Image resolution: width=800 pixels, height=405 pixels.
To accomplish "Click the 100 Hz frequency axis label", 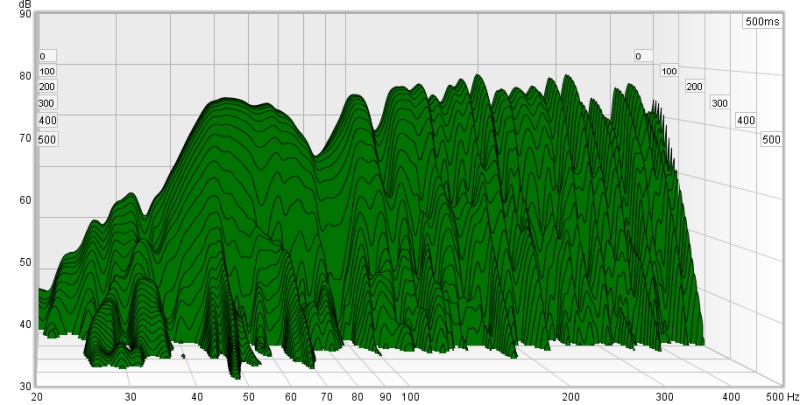I will (x=410, y=397).
